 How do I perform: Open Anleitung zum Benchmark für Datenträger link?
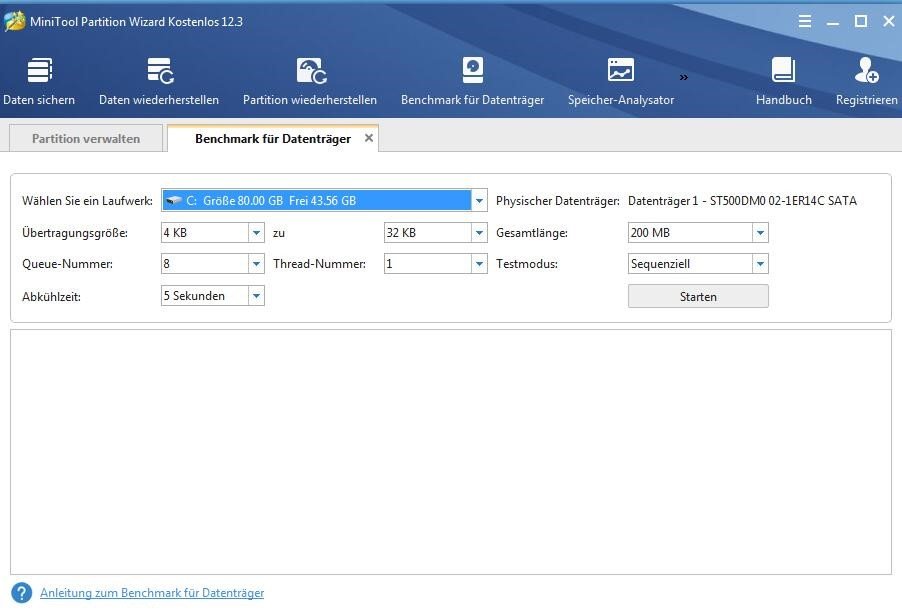pyautogui.click(x=152, y=593)
